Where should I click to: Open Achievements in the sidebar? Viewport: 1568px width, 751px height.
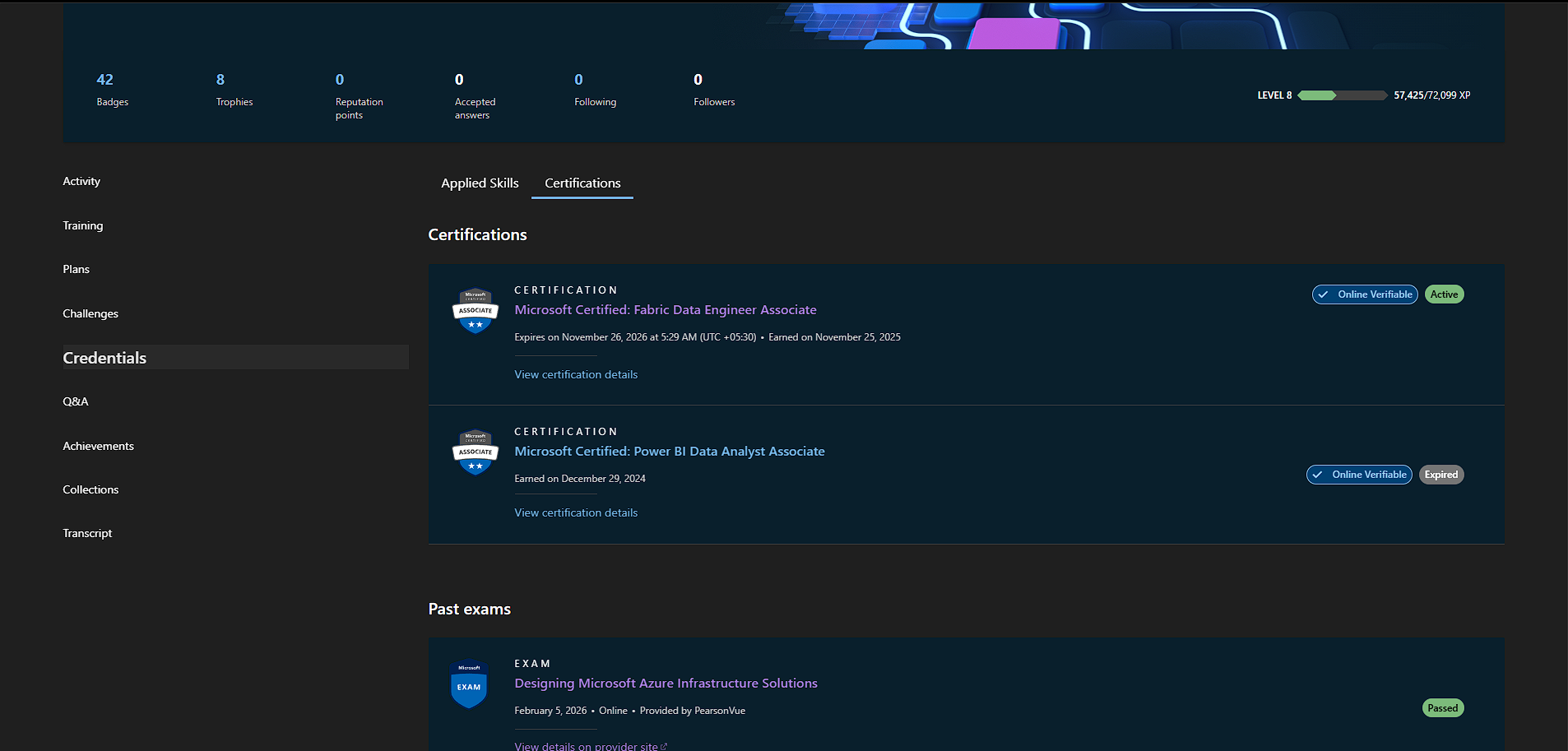98,446
